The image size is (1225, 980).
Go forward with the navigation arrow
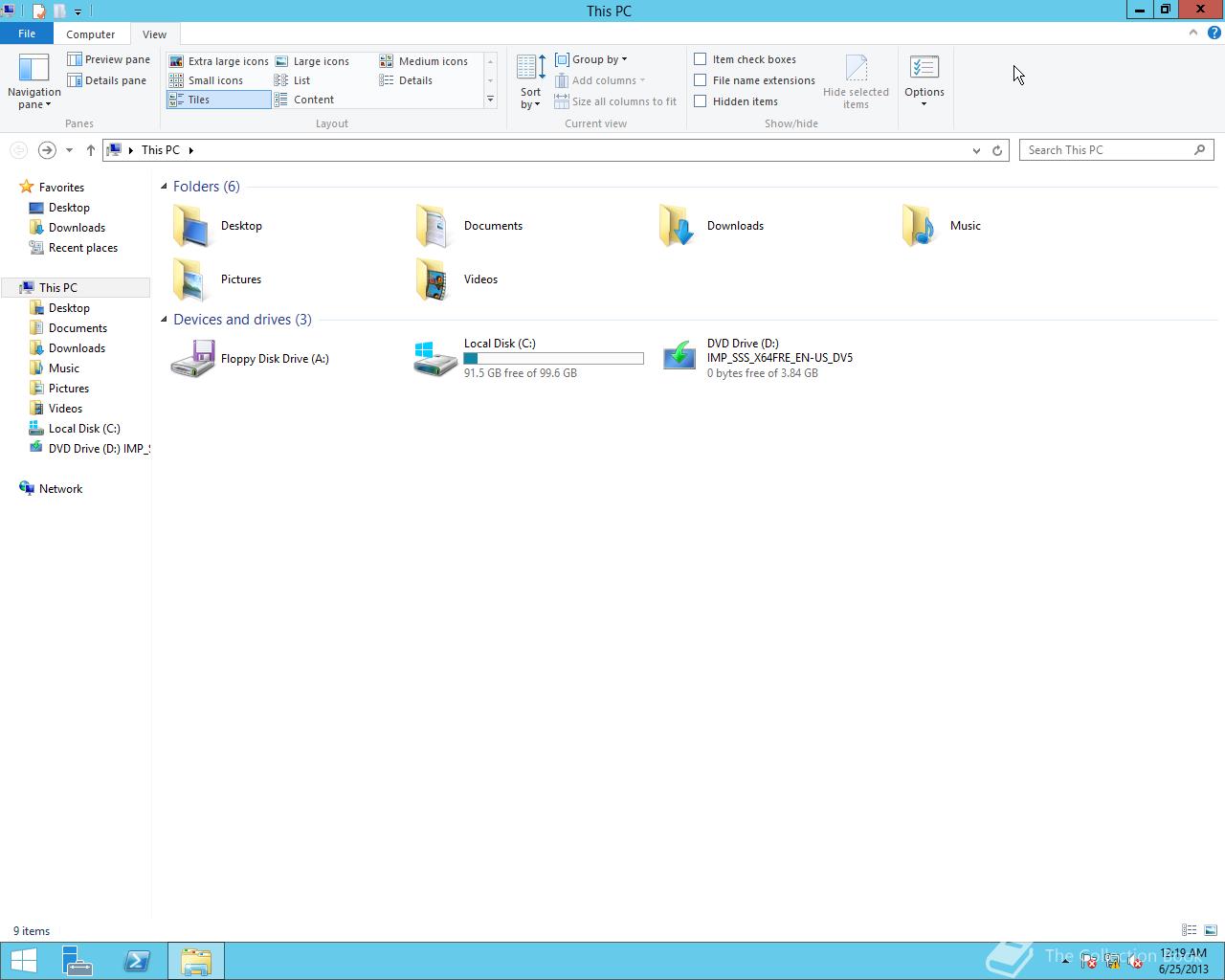(46, 150)
